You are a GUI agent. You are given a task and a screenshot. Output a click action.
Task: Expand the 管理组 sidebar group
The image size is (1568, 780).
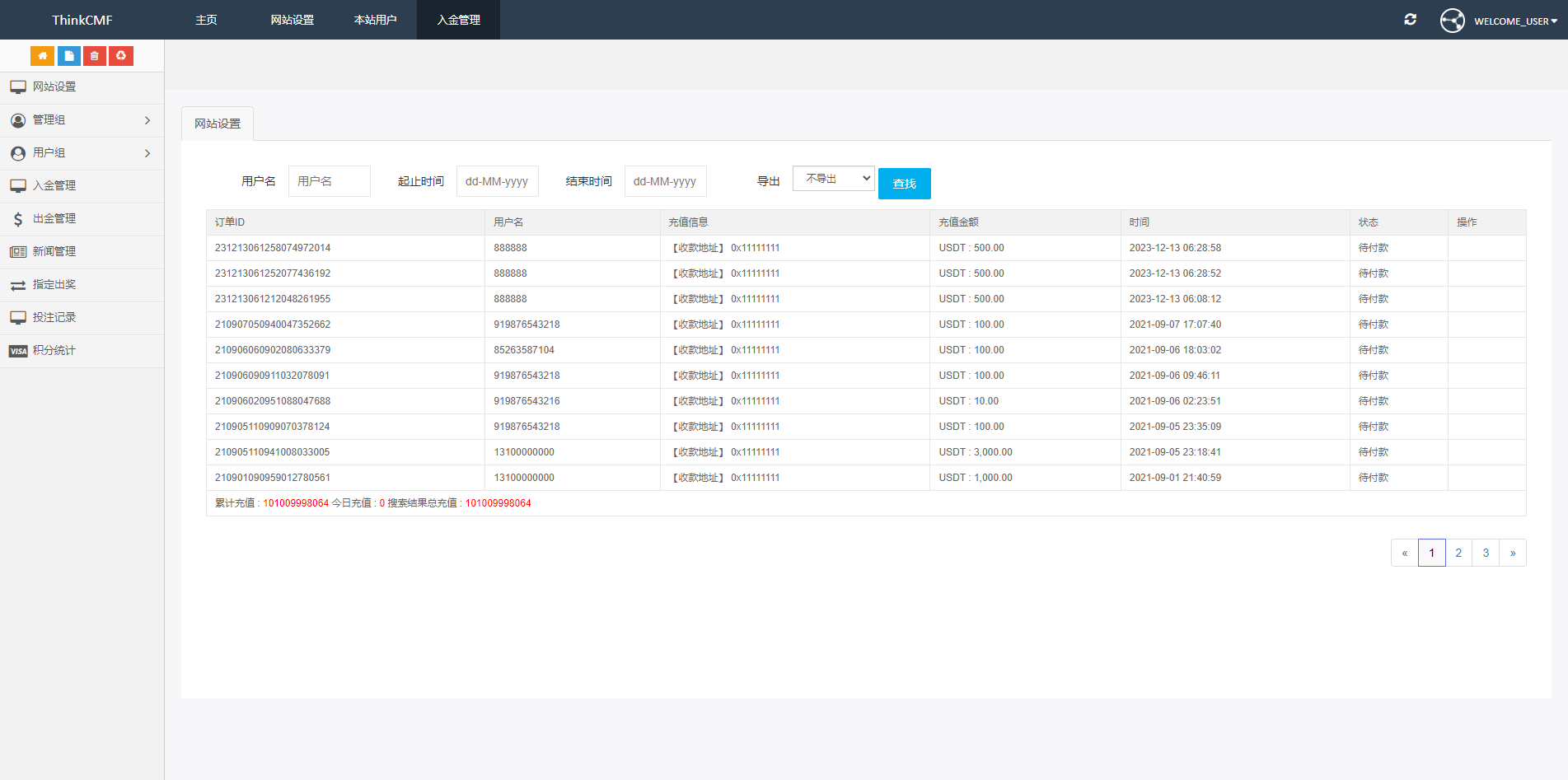(81, 120)
